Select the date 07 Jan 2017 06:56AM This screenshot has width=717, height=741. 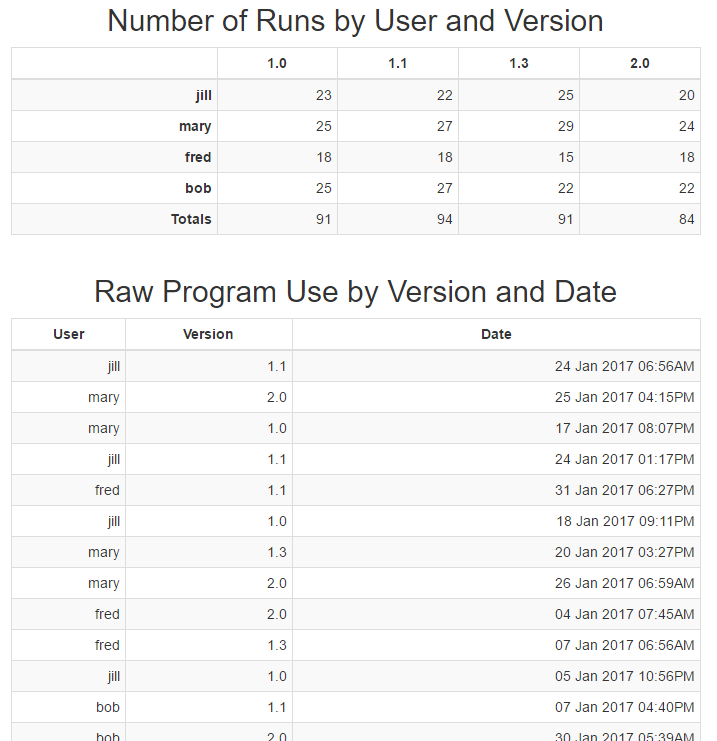(624, 645)
